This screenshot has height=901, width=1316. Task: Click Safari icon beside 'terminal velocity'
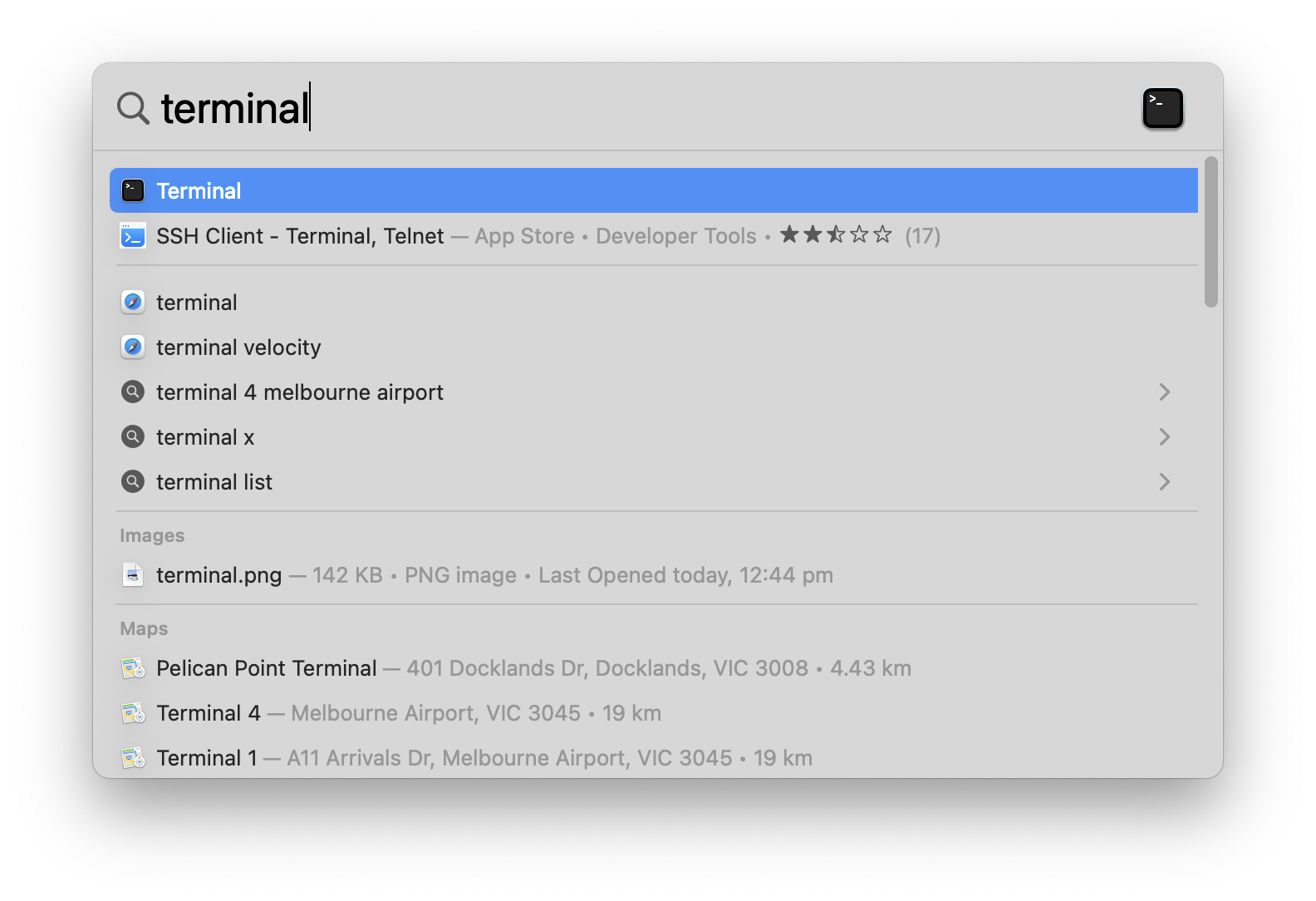(x=133, y=347)
